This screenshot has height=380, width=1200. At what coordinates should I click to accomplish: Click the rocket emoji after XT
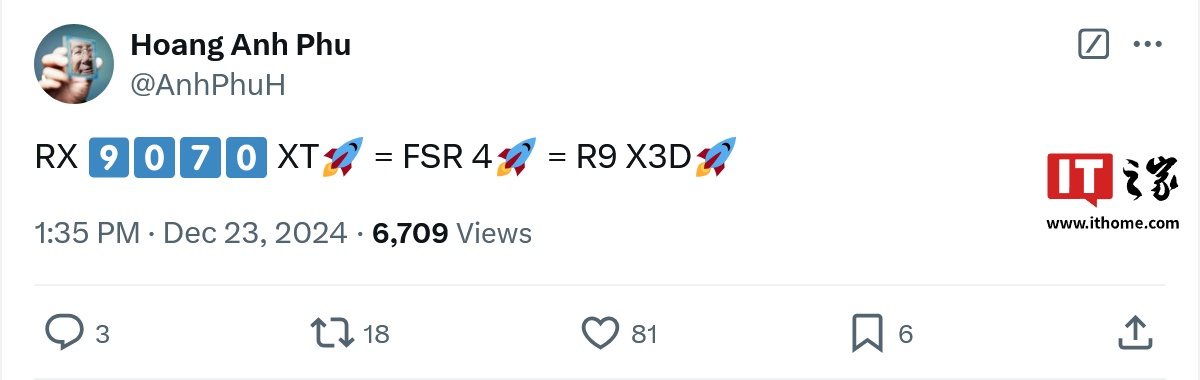341,157
